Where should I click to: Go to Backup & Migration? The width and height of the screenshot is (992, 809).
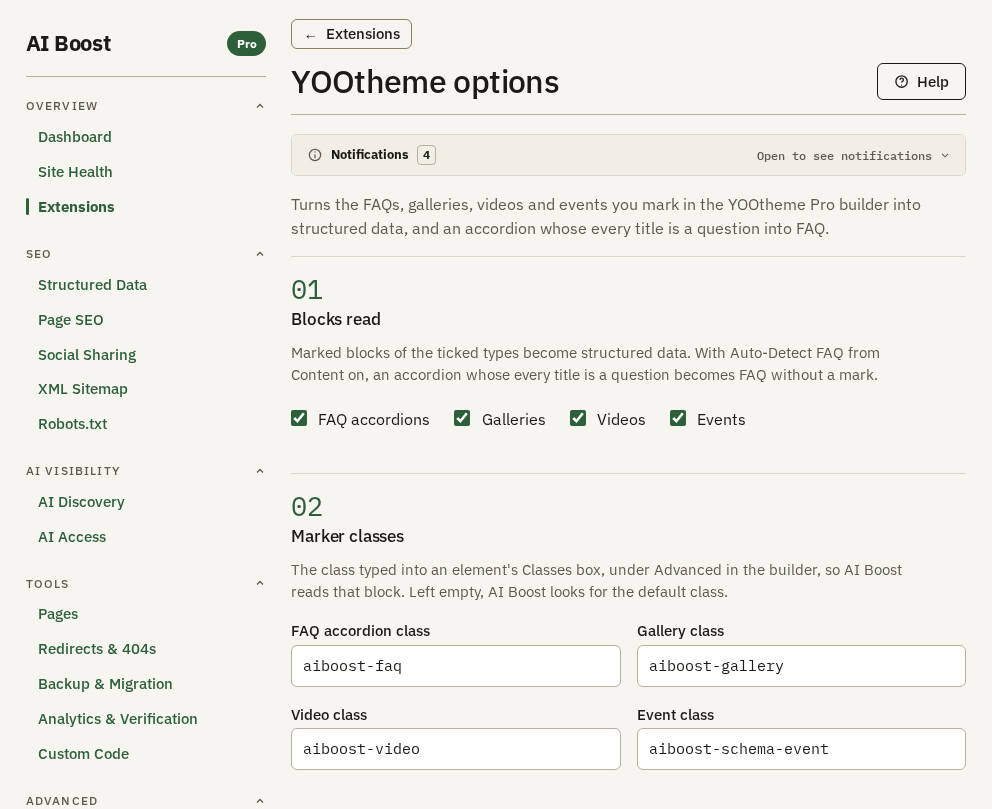coord(105,684)
